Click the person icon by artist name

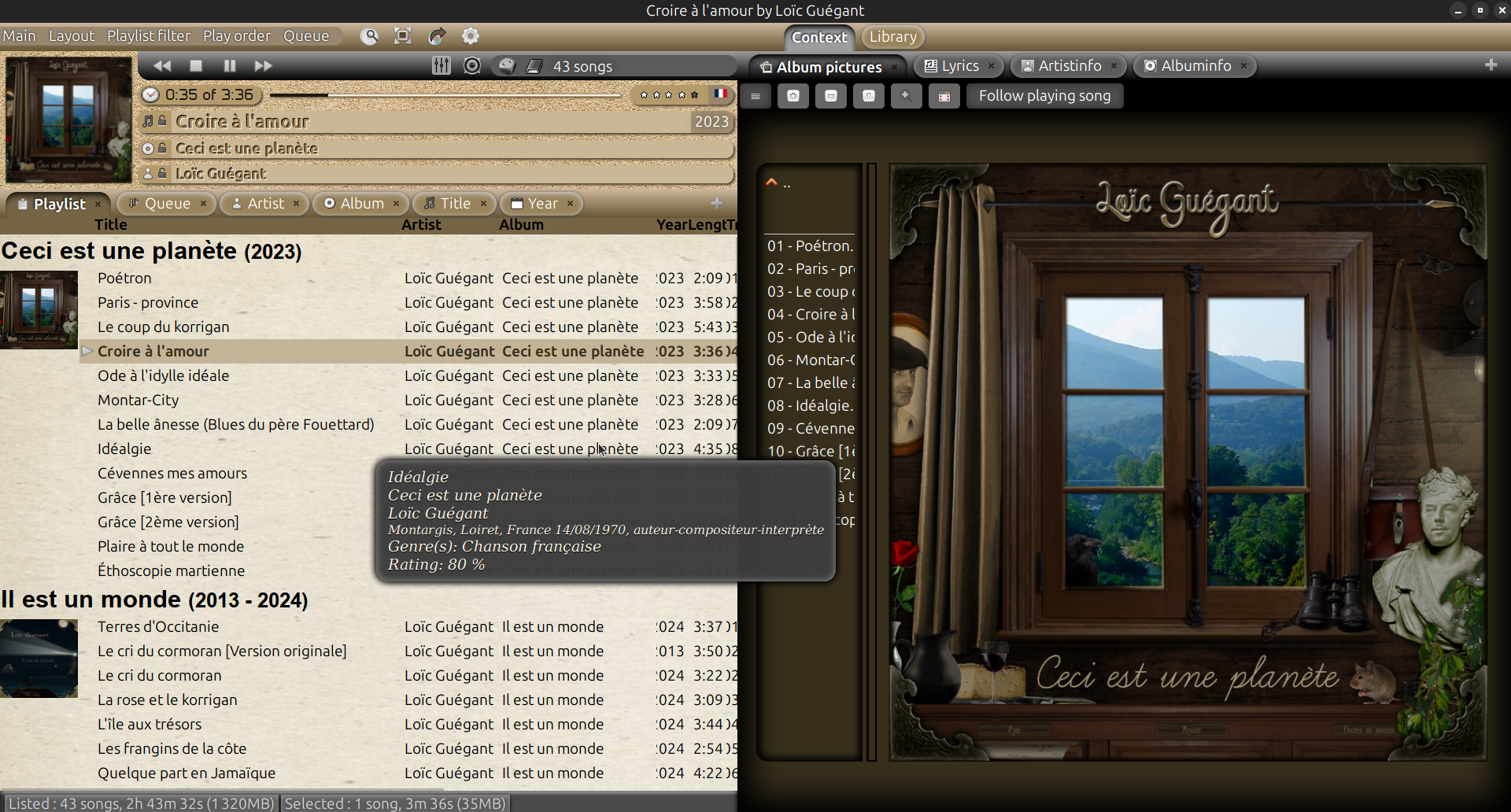coord(148,173)
